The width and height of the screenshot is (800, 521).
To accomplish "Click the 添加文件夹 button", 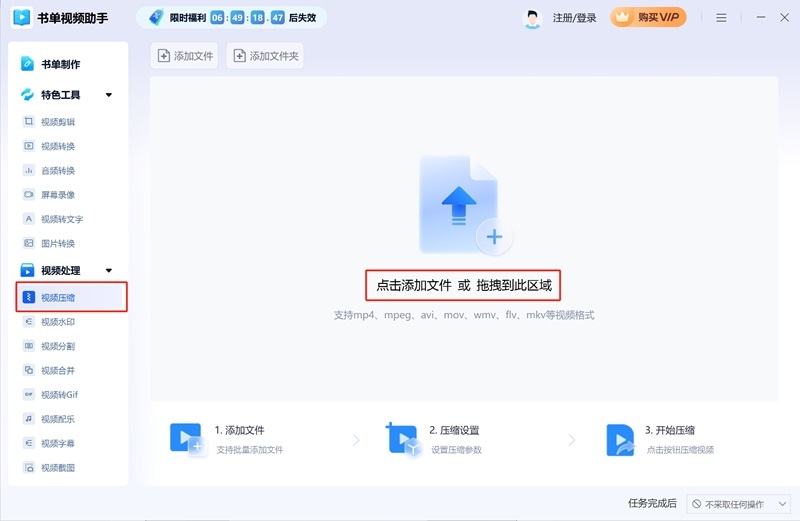I will pyautogui.click(x=265, y=56).
